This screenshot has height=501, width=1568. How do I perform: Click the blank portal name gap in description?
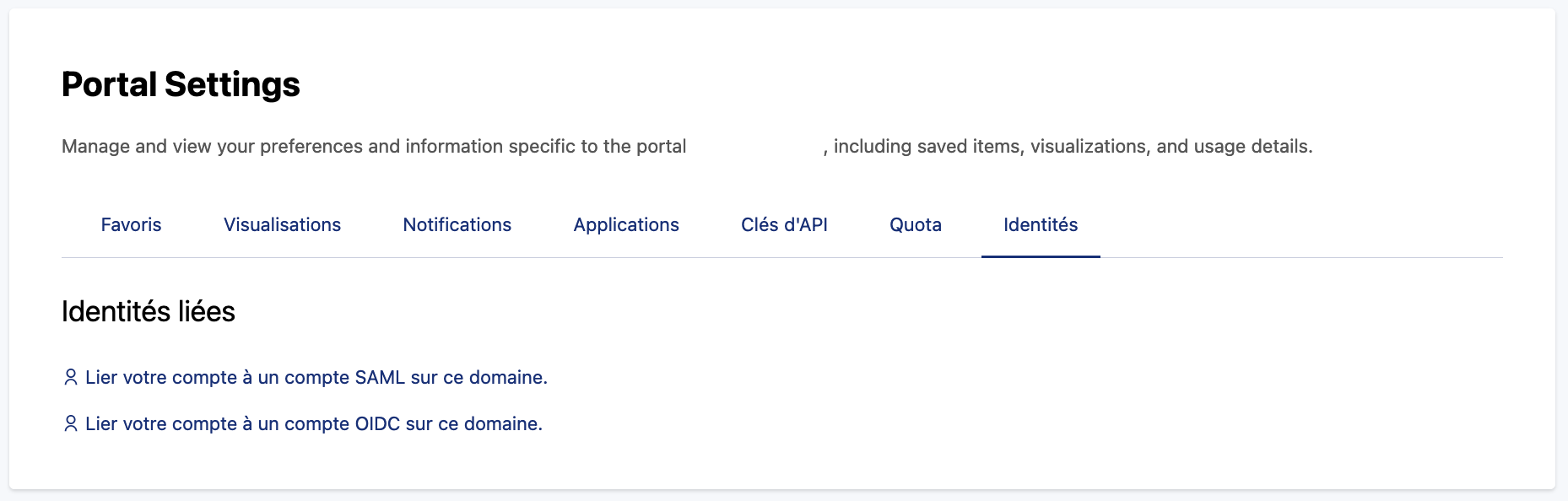(x=754, y=147)
